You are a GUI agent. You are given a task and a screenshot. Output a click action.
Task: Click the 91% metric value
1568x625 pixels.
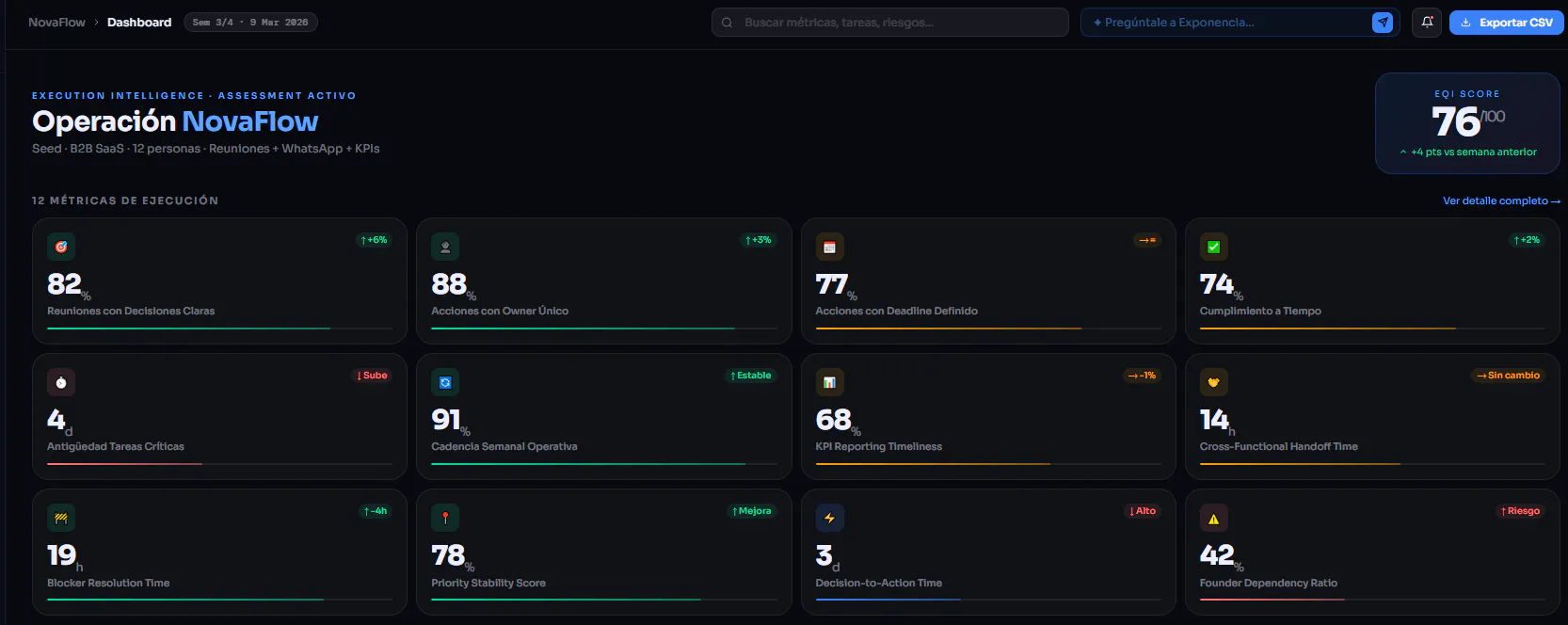tap(450, 420)
